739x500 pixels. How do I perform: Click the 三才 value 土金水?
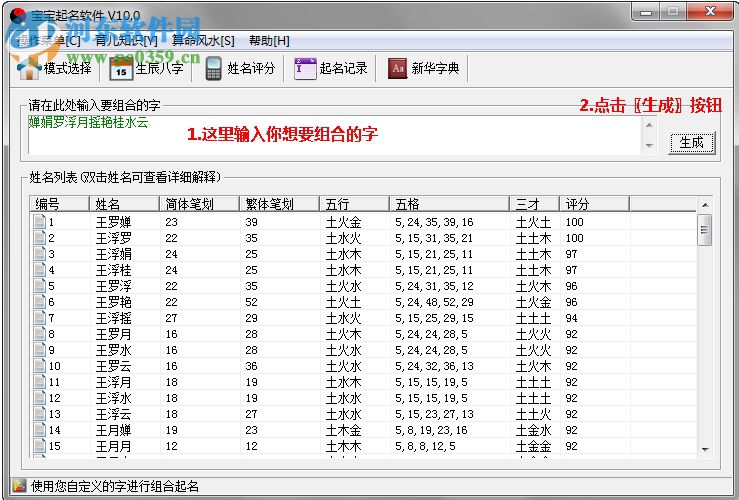click(x=533, y=430)
